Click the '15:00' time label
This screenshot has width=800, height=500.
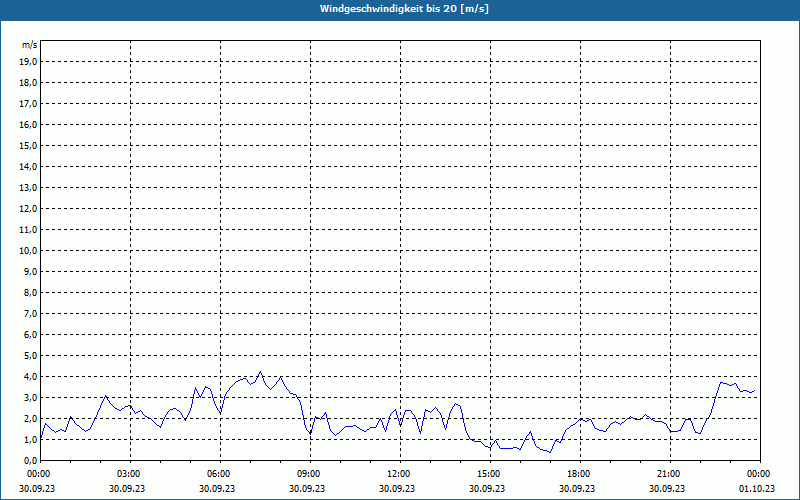coord(490,474)
